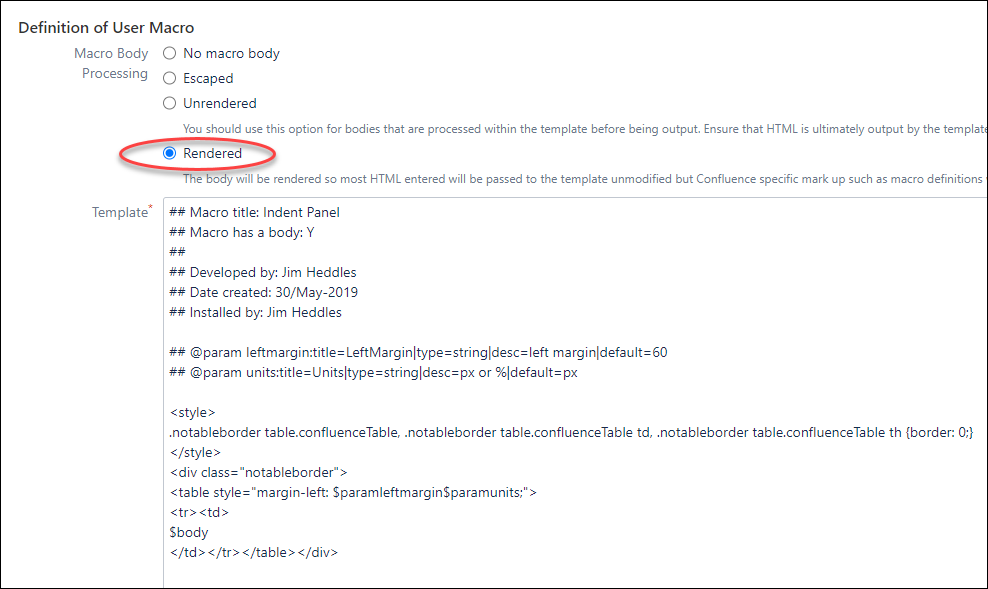Click the "<style>" tag in the template
The image size is (988, 589).
click(192, 412)
